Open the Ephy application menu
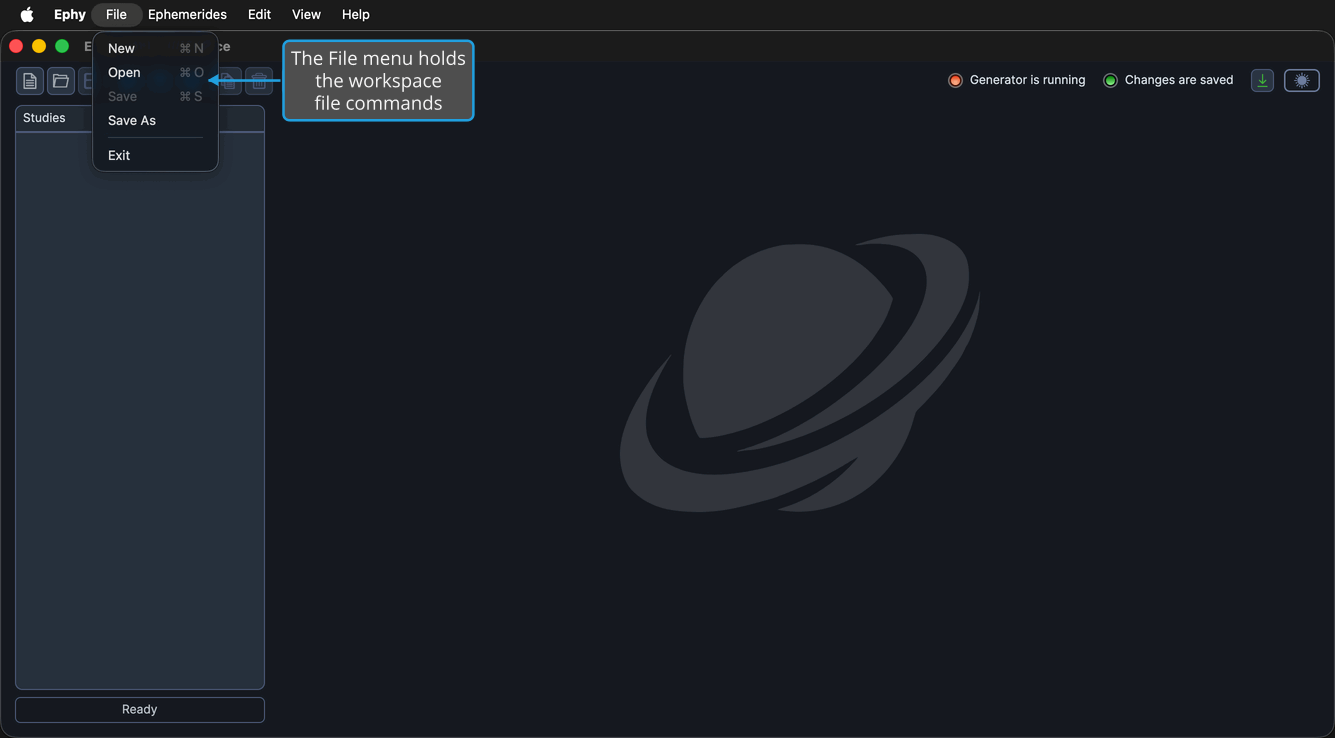Screen dimensions: 1335x738 (x=69, y=14)
